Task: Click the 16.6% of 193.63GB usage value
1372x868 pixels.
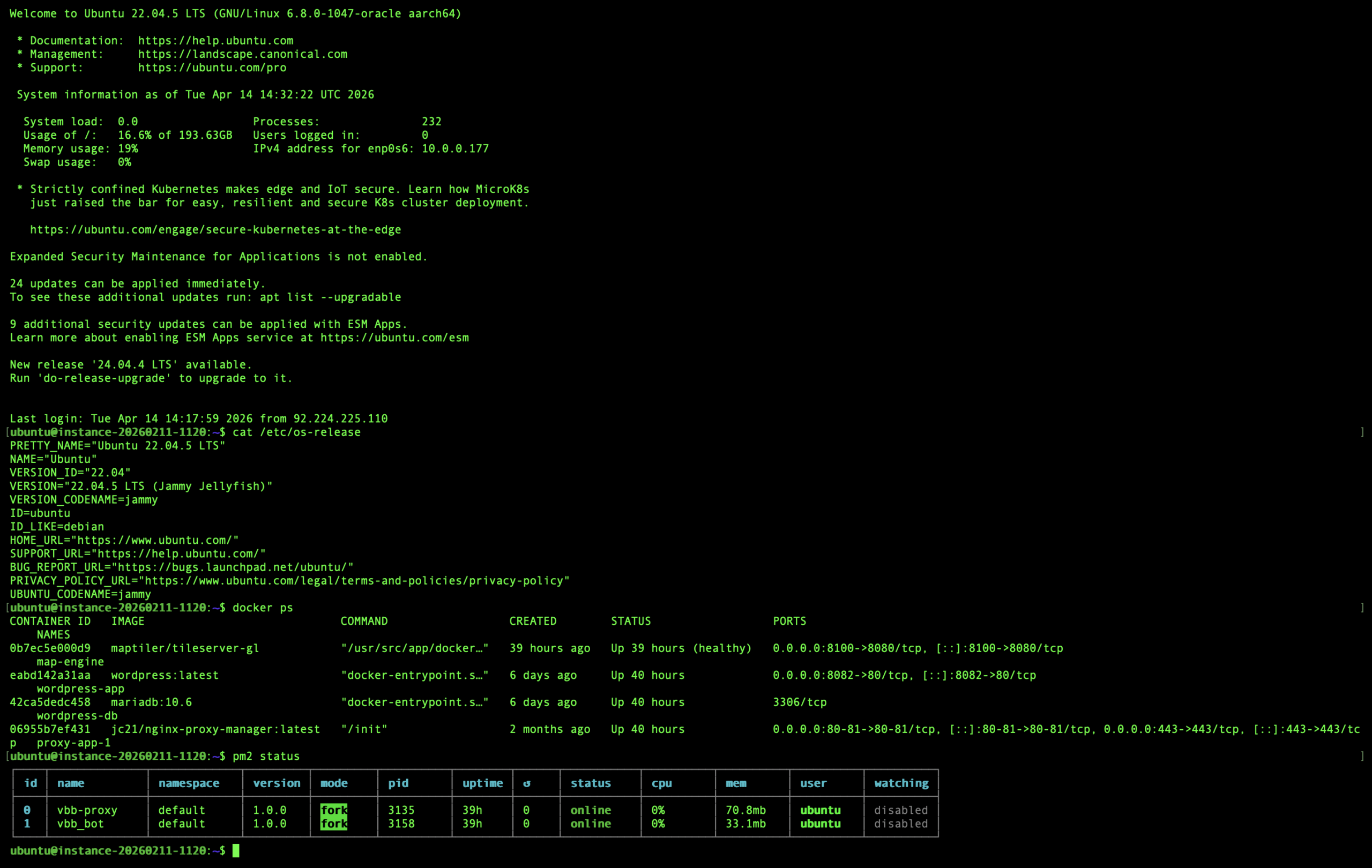Action: (x=175, y=135)
